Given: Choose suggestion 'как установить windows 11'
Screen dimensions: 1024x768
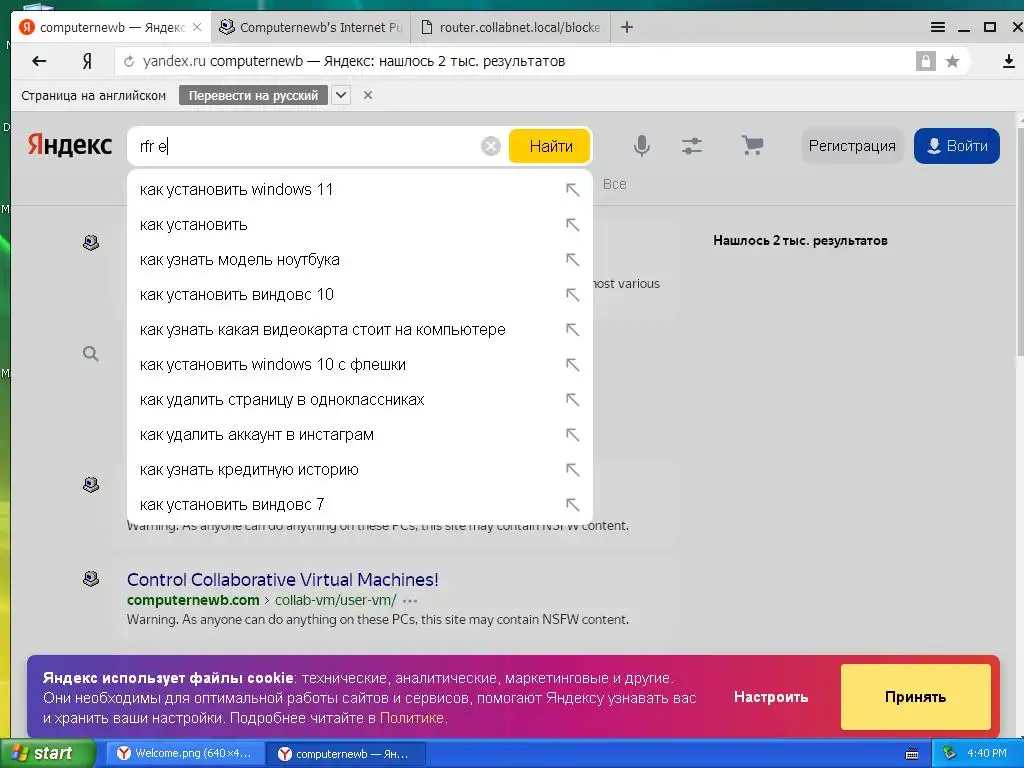Looking at the screenshot, I should 360,189.
